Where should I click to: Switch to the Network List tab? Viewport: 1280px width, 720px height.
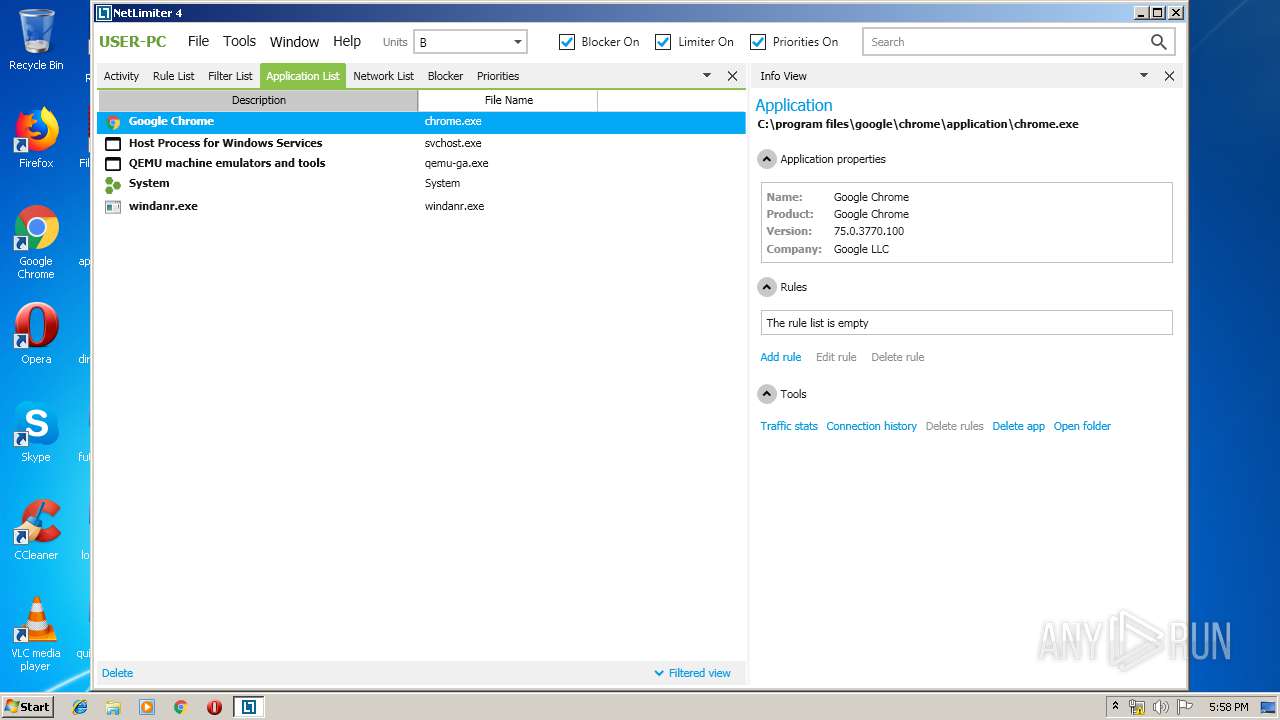click(x=383, y=76)
